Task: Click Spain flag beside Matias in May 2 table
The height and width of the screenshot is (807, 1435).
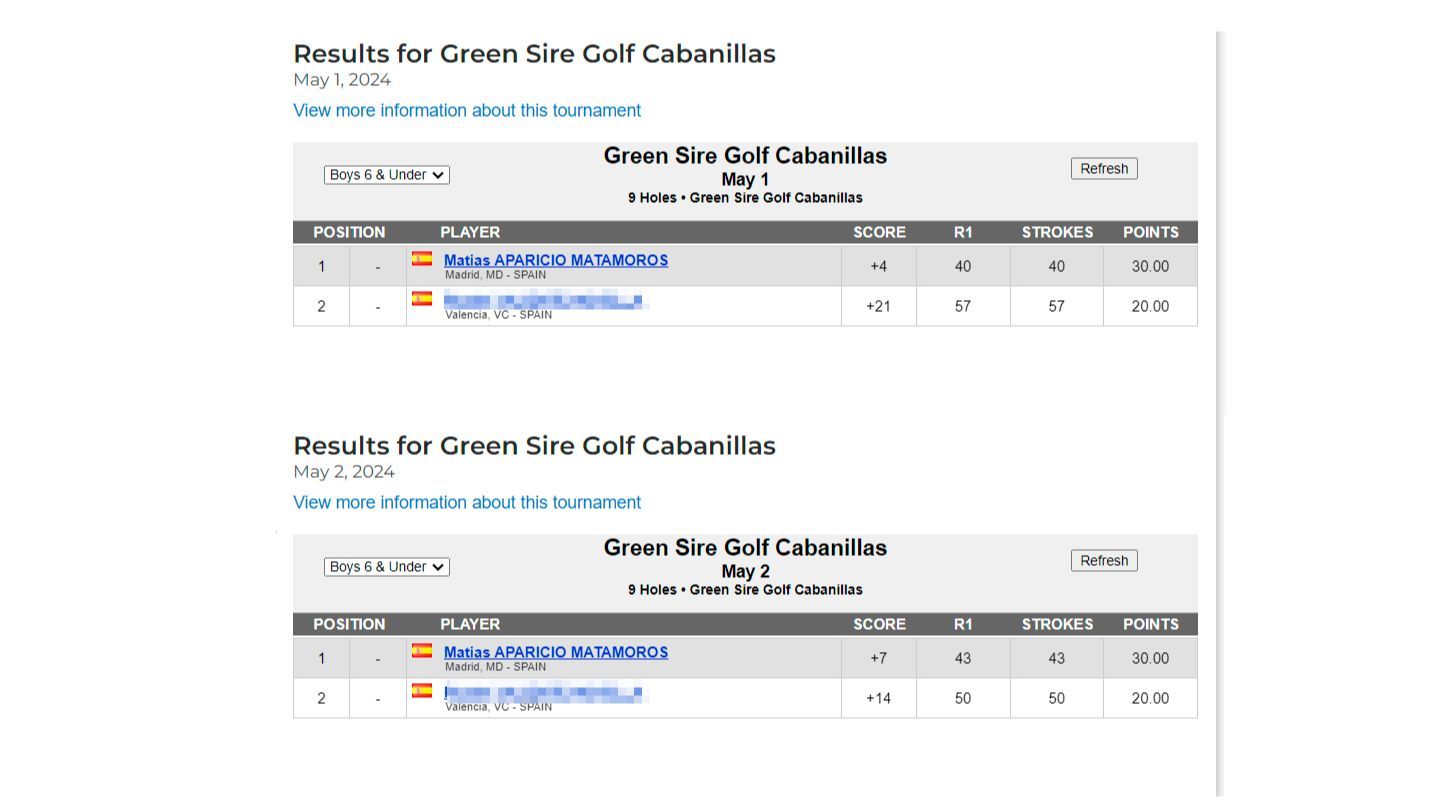Action: 422,651
